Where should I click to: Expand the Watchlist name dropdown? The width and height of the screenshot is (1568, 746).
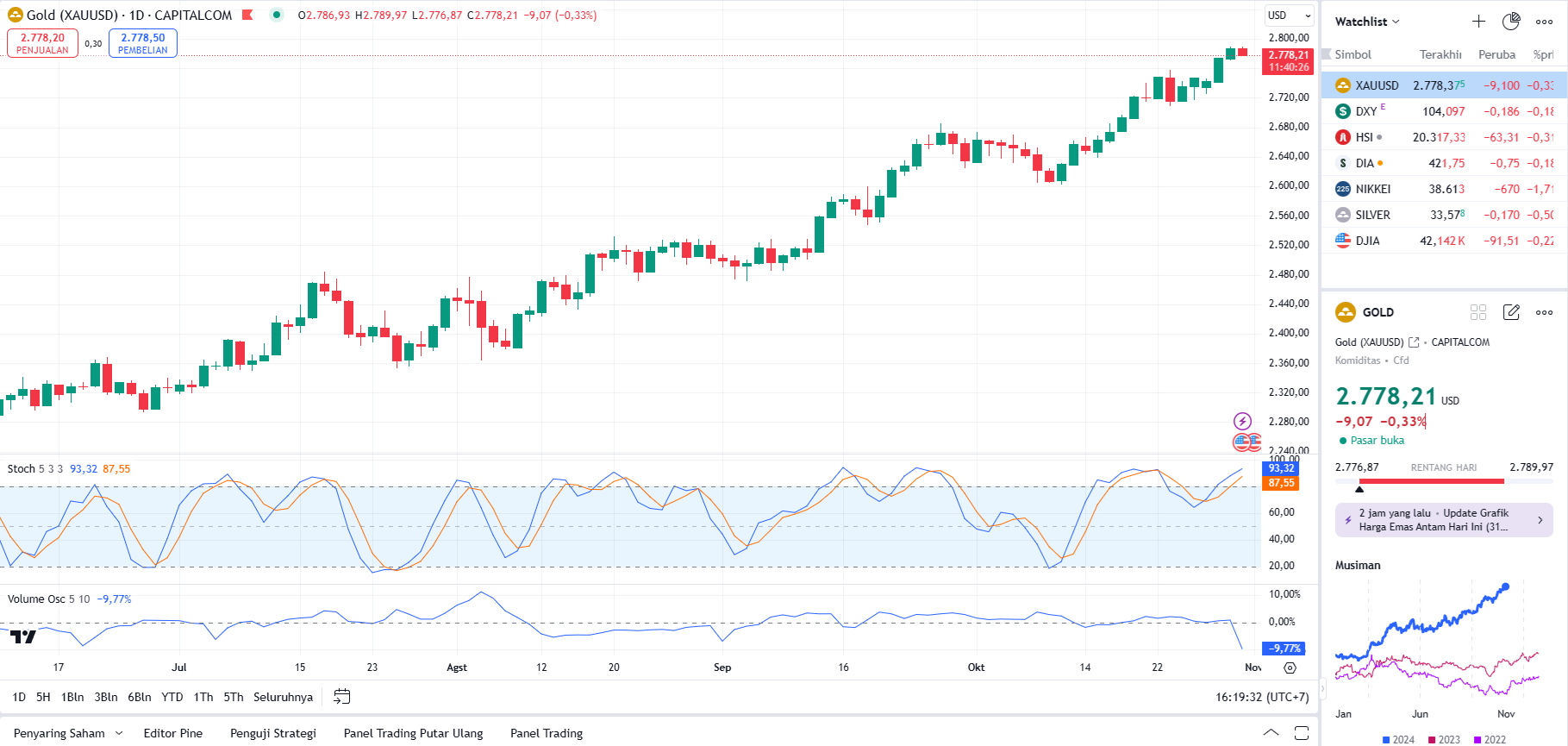tap(1367, 22)
